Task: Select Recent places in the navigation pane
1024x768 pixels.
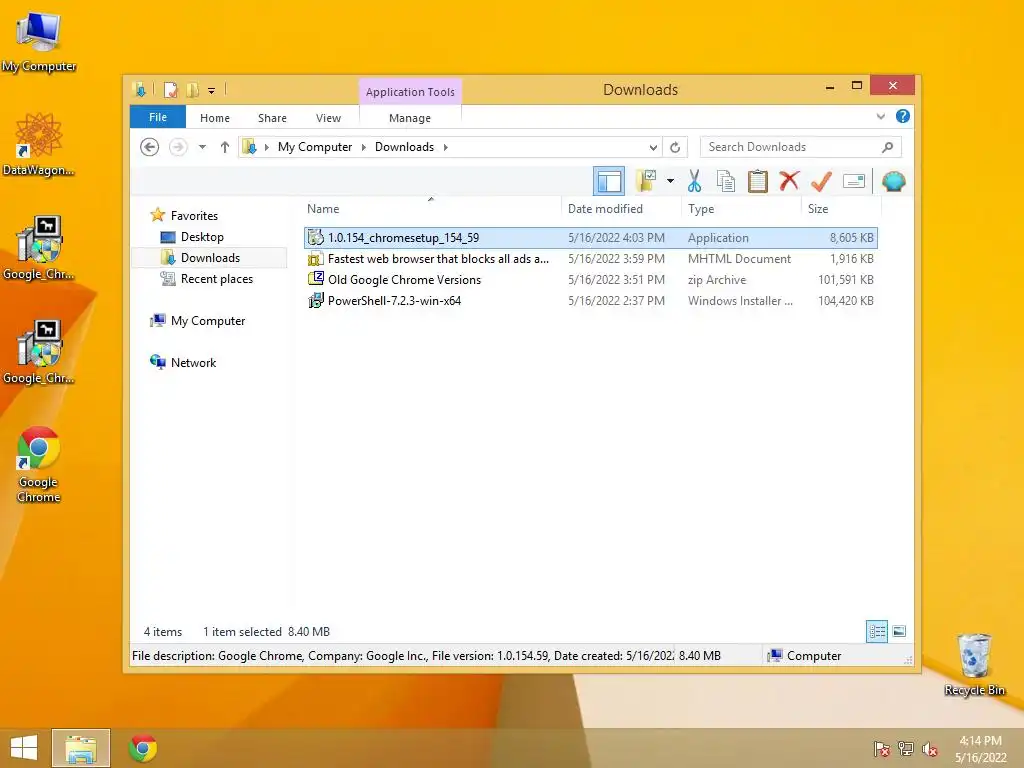Action: point(207,279)
